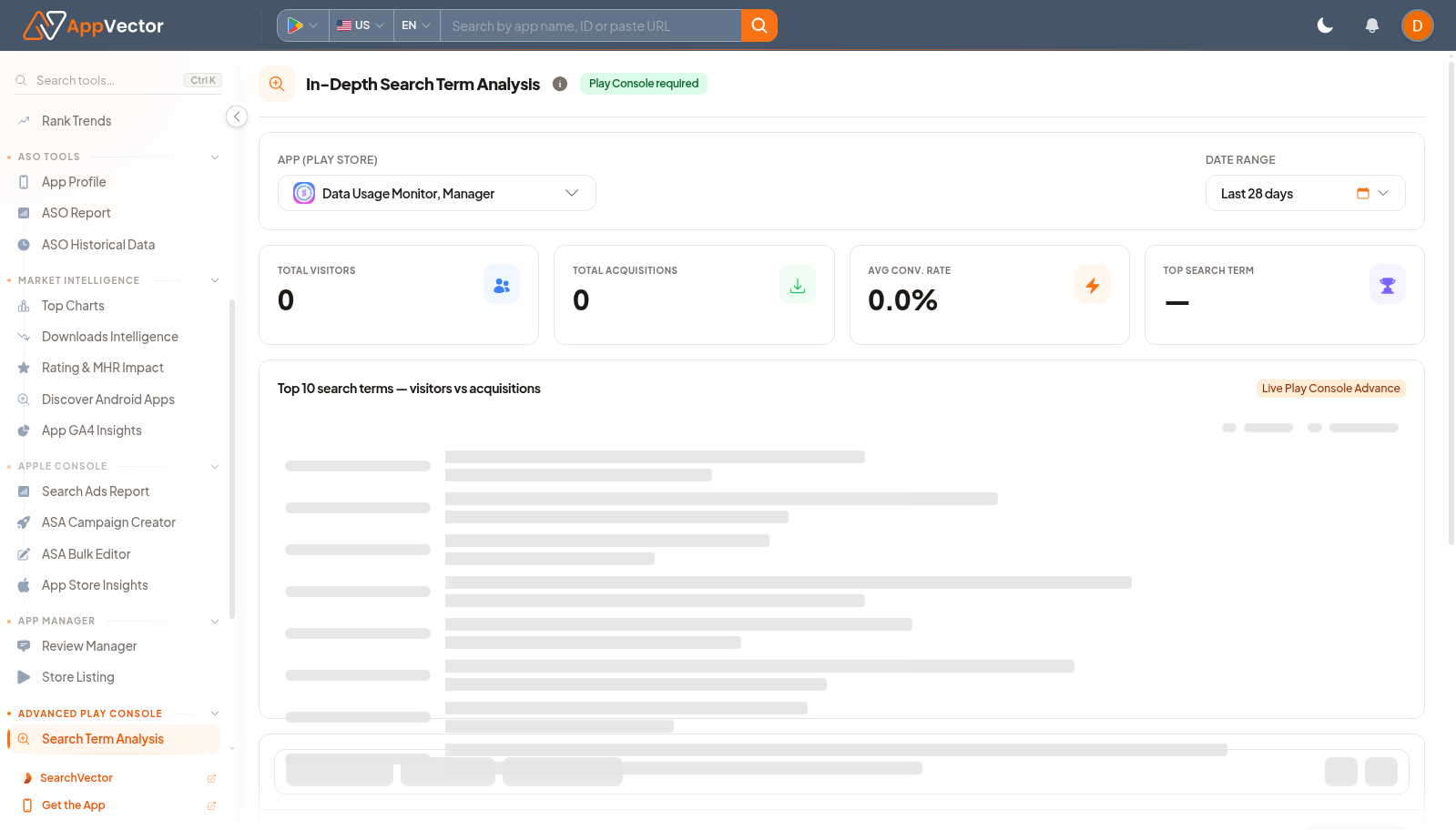Click the AppVector logo
Screen dimensions: 1456x830
pyautogui.click(x=93, y=25)
